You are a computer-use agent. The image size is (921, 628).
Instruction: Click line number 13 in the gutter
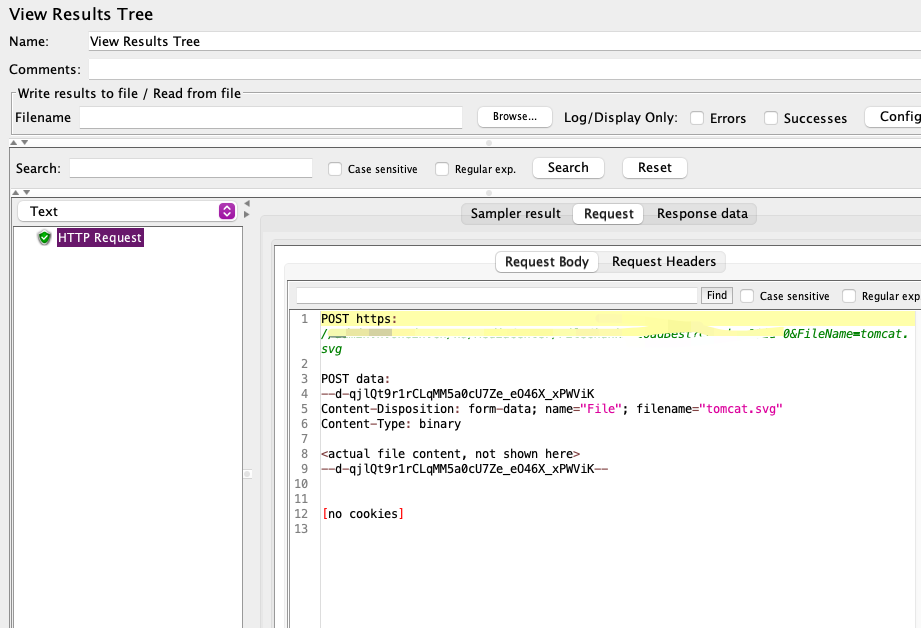pos(301,529)
